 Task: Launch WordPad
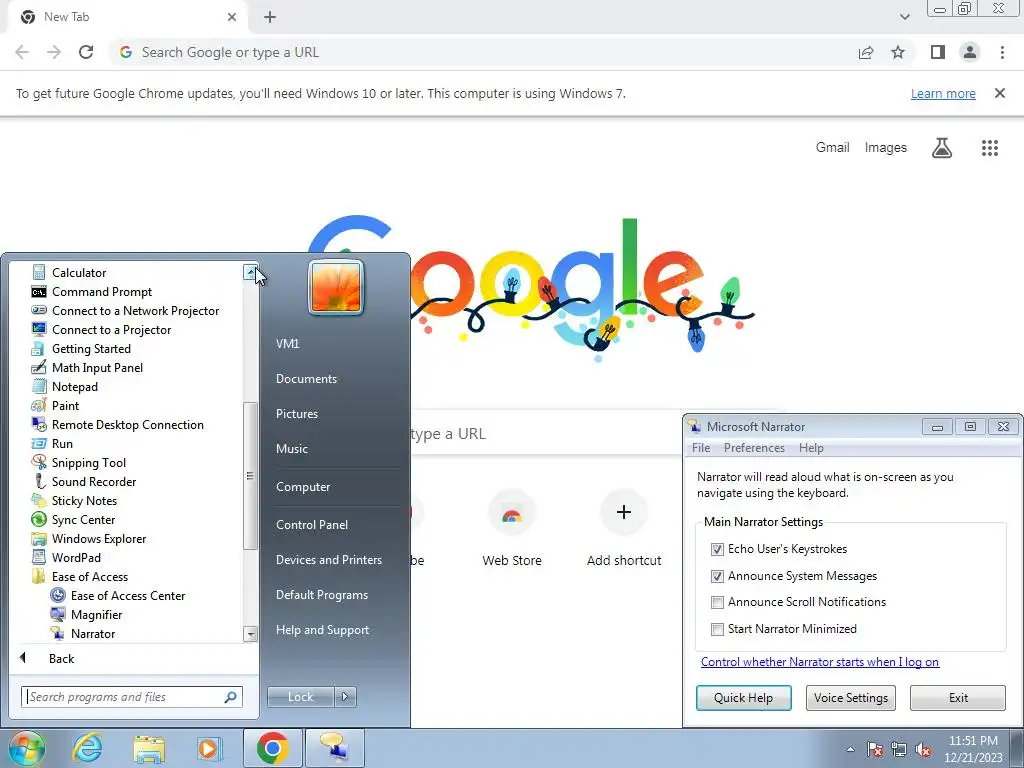click(x=76, y=556)
